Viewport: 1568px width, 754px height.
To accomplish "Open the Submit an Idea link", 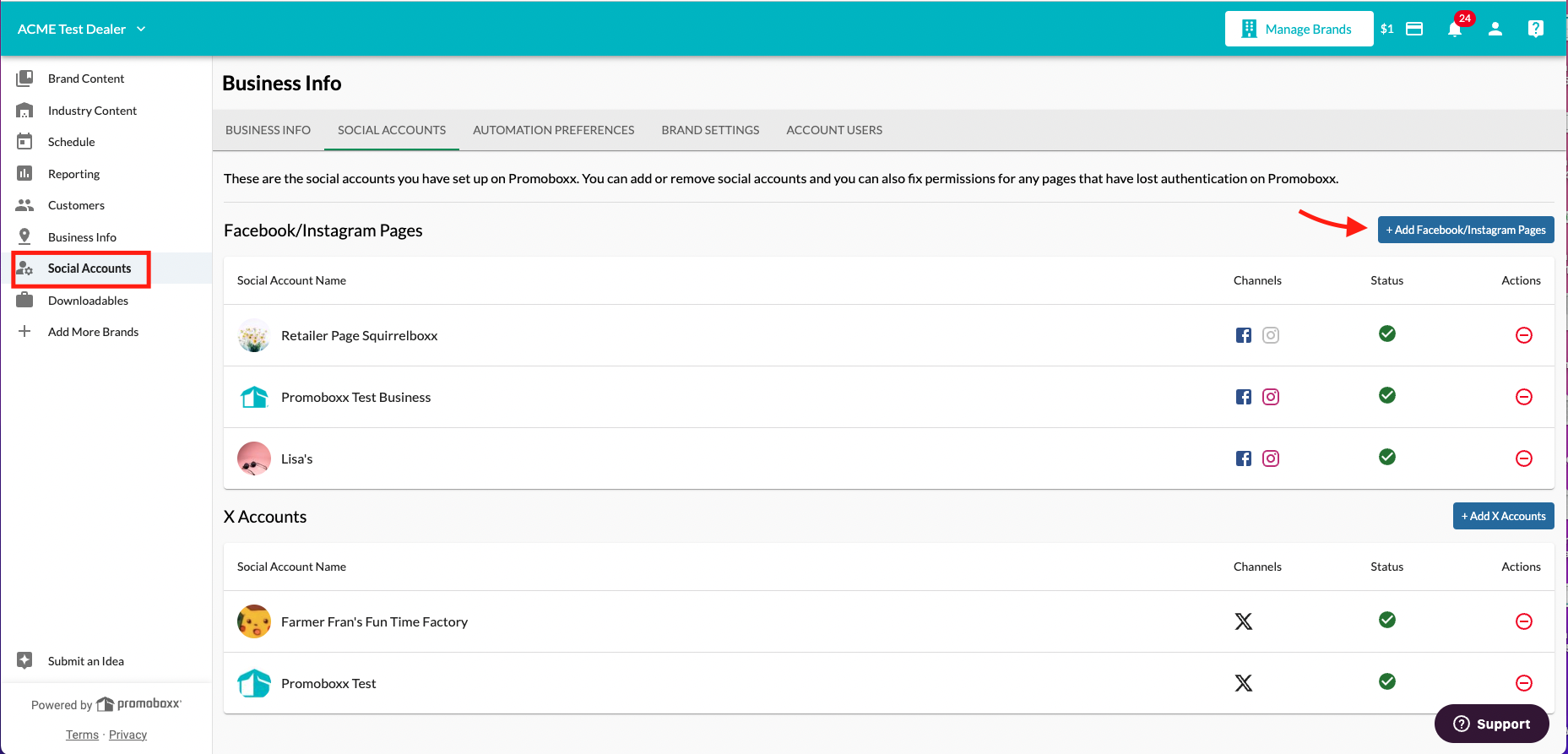I will [x=86, y=661].
